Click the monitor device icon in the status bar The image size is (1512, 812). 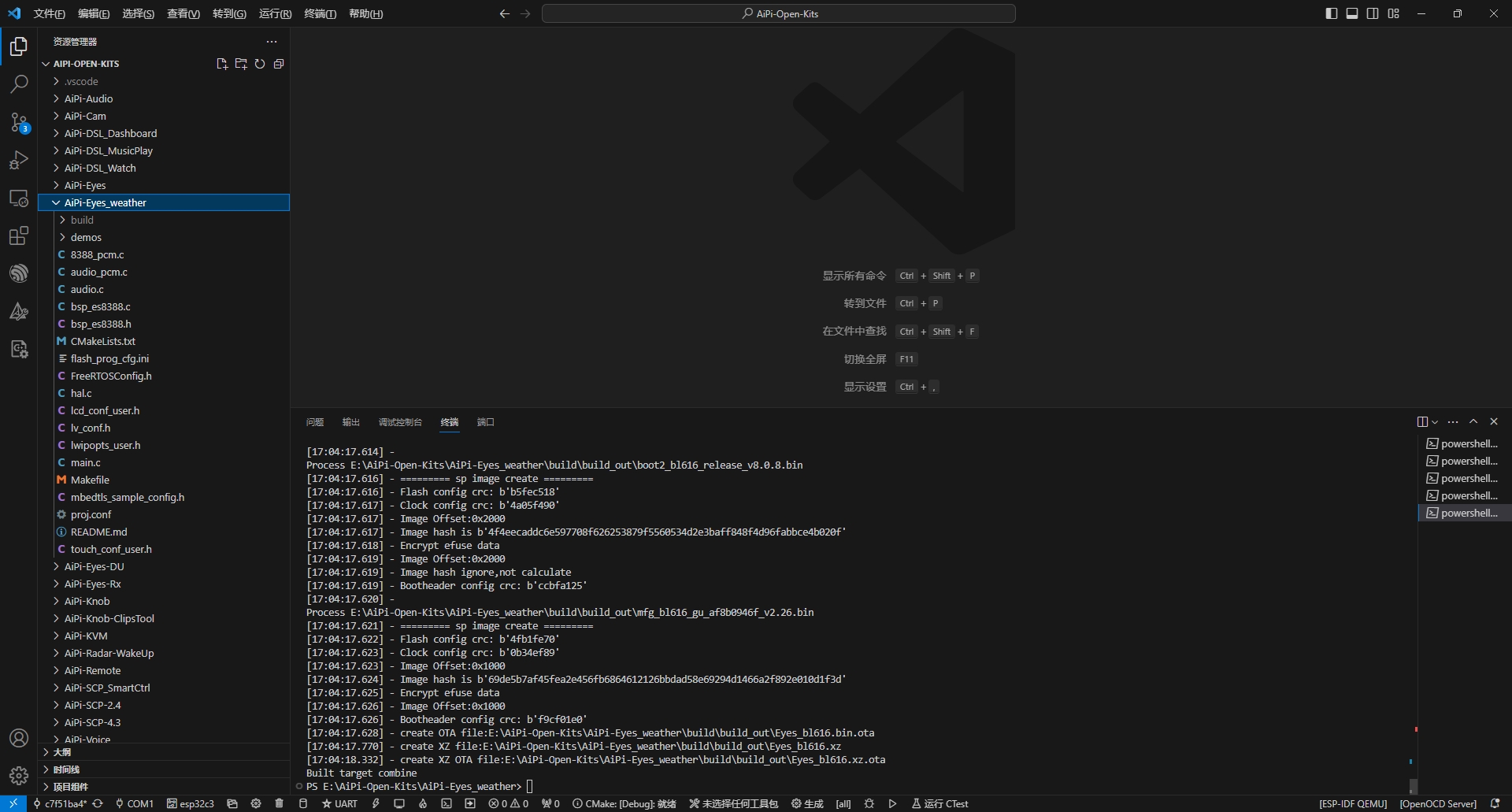point(399,804)
